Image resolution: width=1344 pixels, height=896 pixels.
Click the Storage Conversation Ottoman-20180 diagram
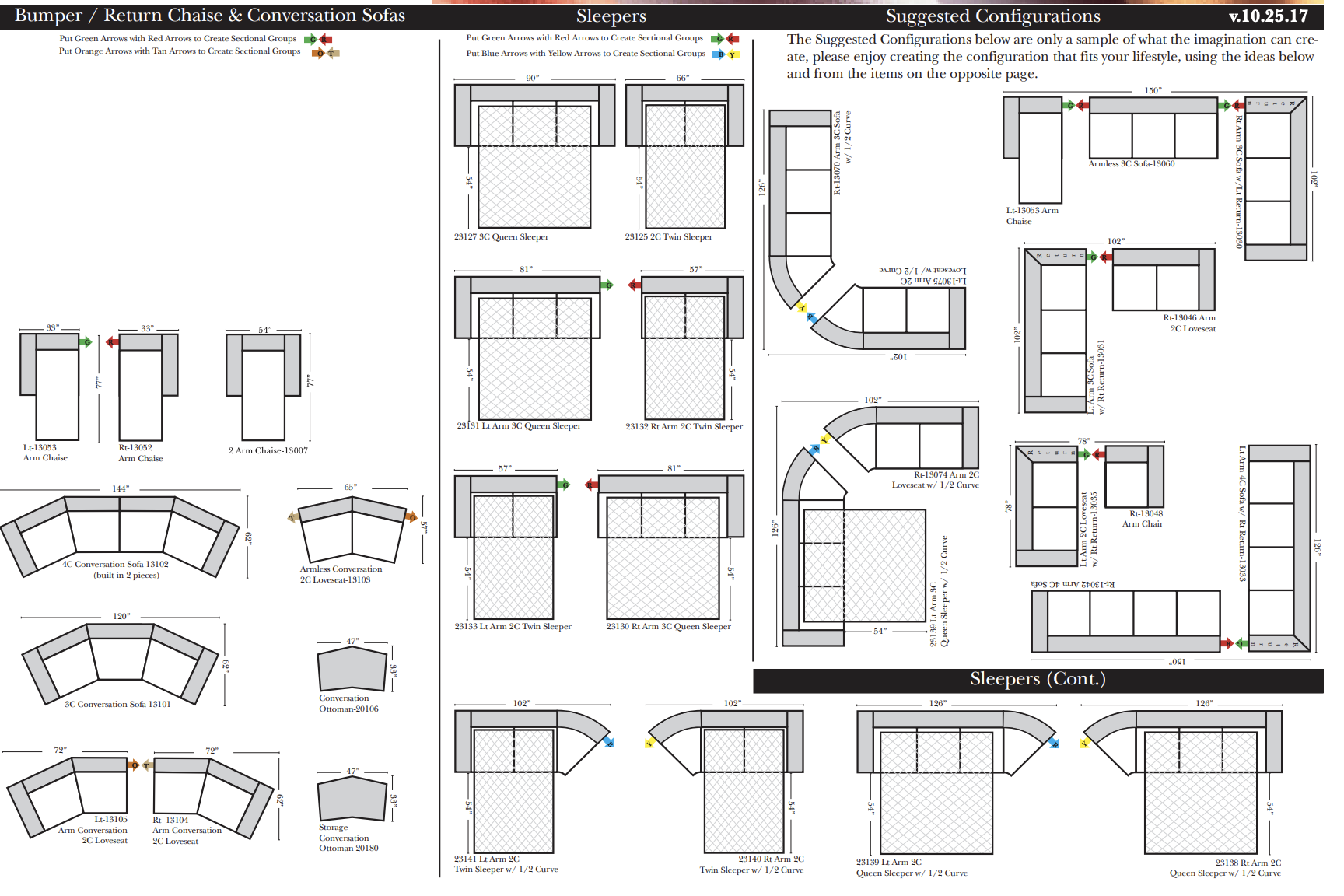[352, 799]
